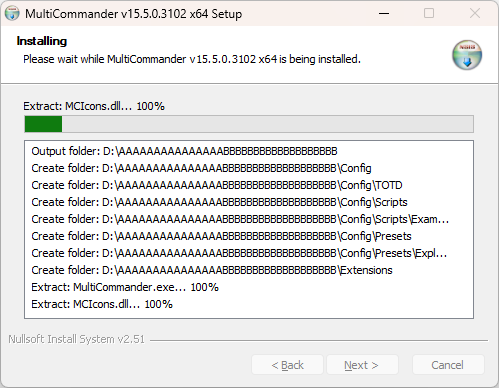499x388 pixels.
Task: Click the < Back button
Action: 287,365
